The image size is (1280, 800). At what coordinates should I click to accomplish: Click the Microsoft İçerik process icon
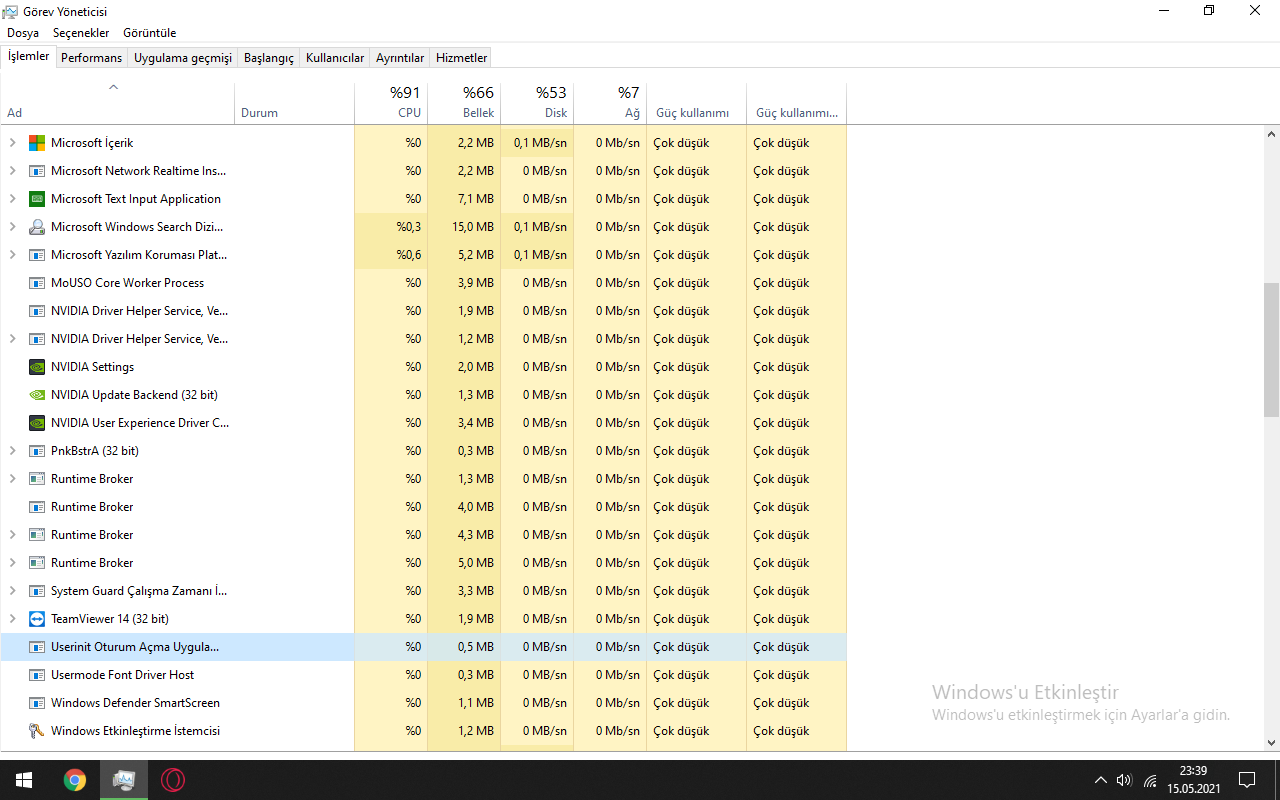click(x=37, y=143)
